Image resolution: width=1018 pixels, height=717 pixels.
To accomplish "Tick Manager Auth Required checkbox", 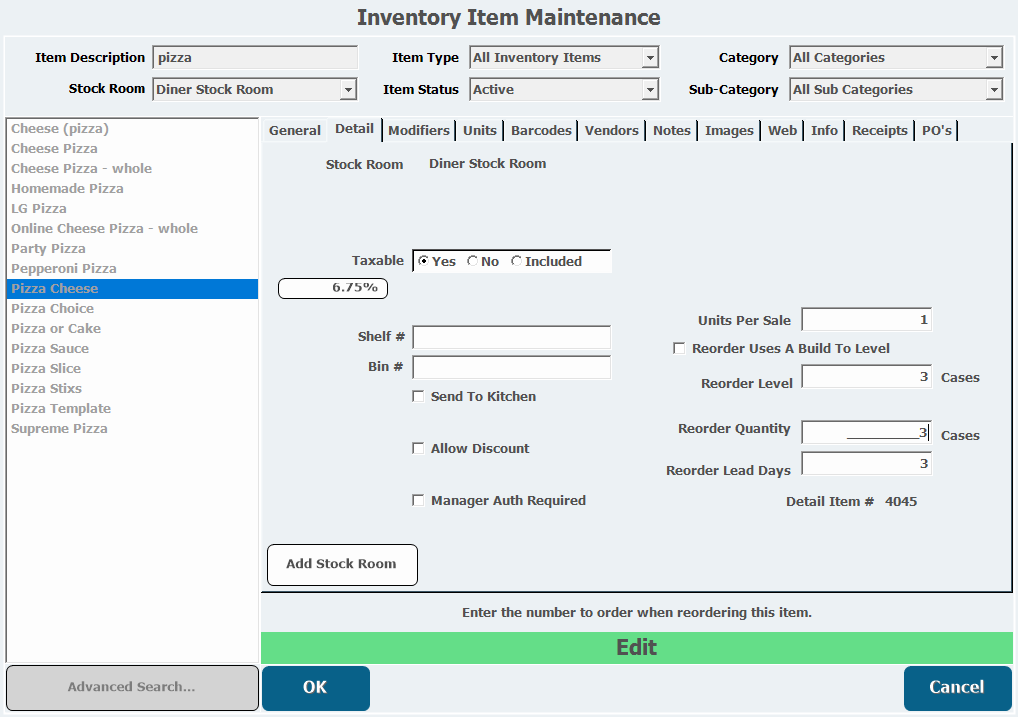I will 418,501.
